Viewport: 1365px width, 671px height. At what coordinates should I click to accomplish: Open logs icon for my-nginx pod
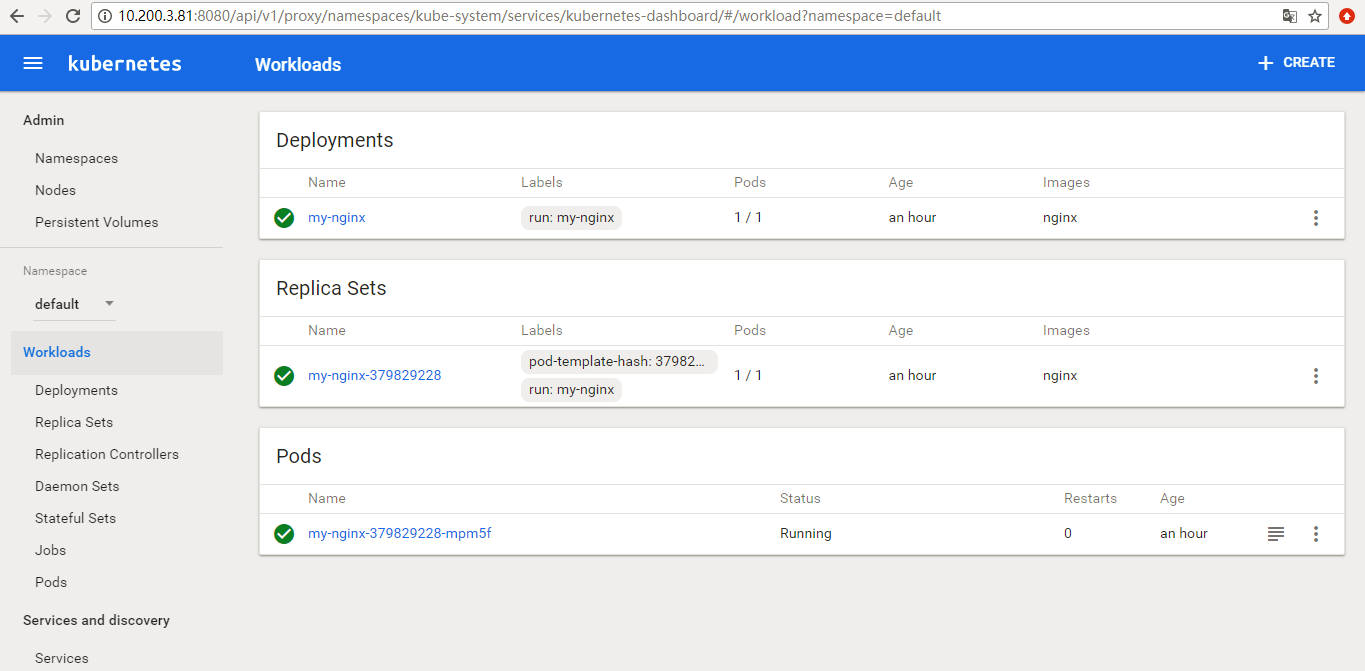click(x=1275, y=534)
